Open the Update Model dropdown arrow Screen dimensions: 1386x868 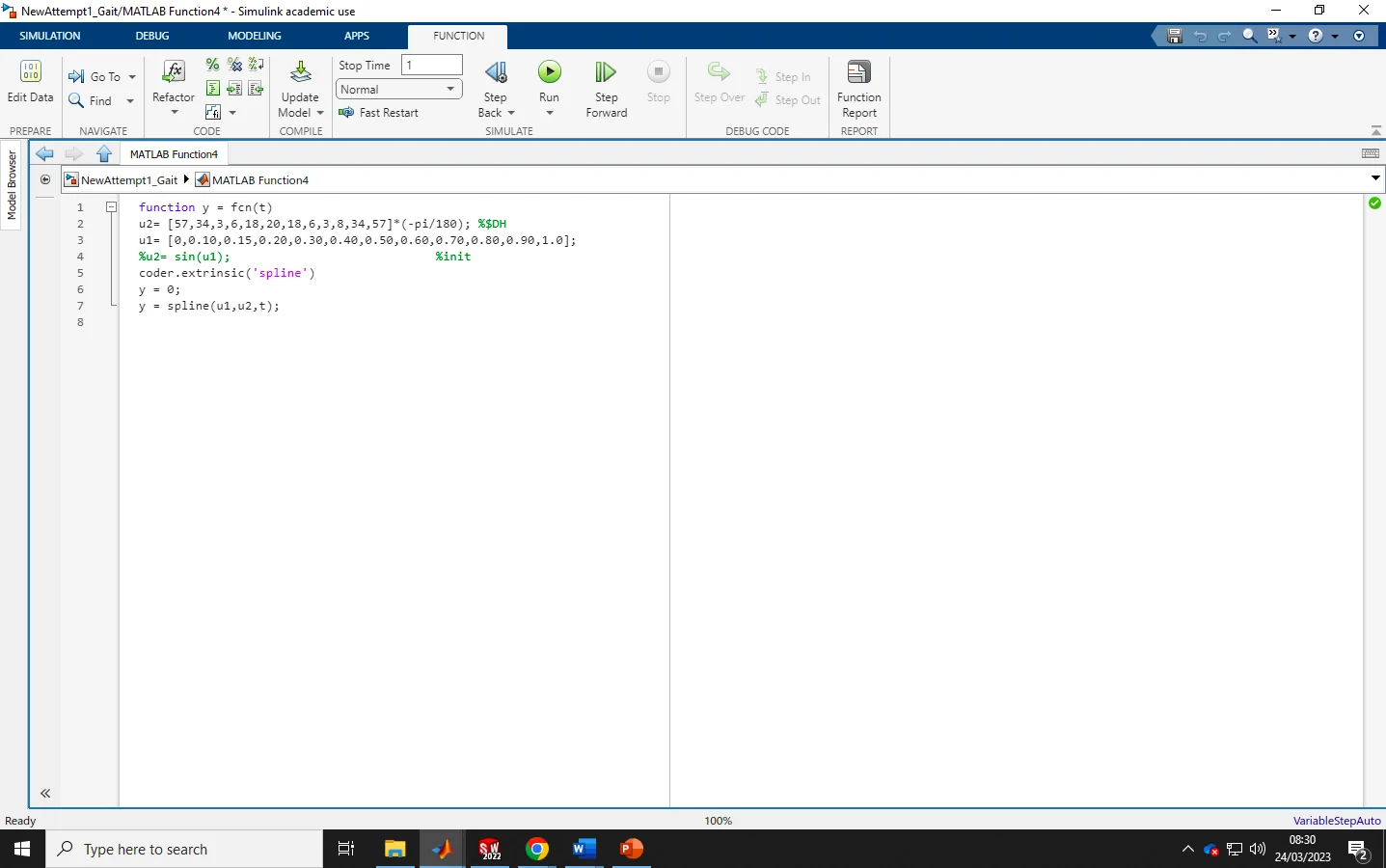(x=320, y=113)
